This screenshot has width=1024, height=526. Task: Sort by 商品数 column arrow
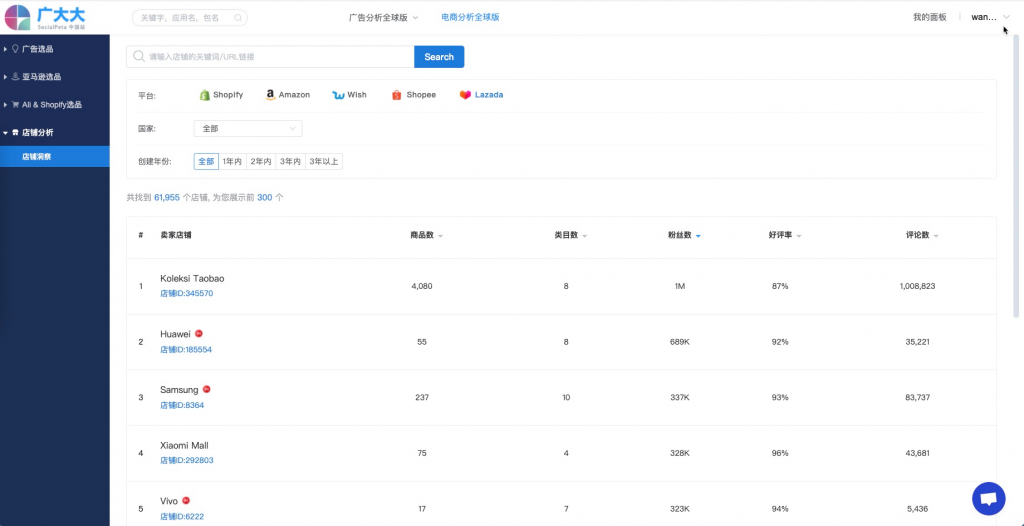click(440, 236)
